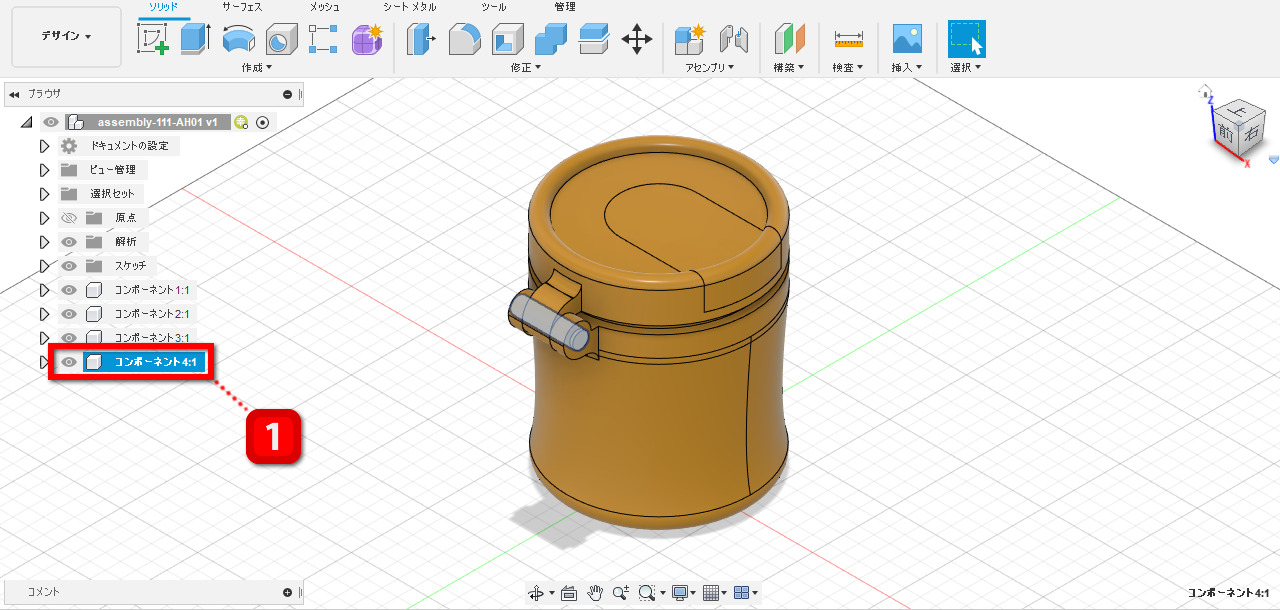Open the 挿入 panel dropdown
1280x610 pixels.
[x=906, y=68]
